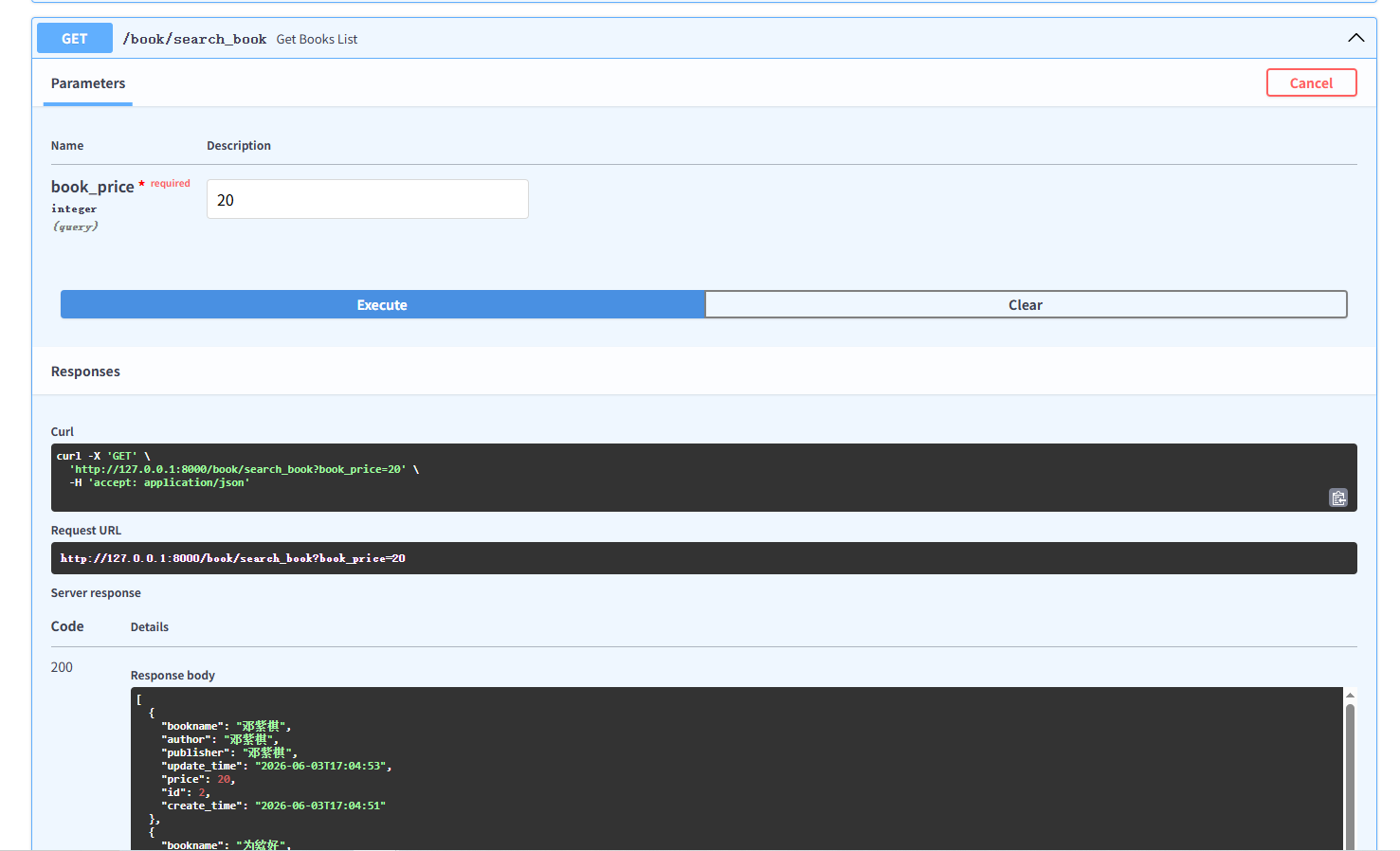Click the 'Response body' label
The height and width of the screenshot is (851, 1400).
pyautogui.click(x=173, y=676)
